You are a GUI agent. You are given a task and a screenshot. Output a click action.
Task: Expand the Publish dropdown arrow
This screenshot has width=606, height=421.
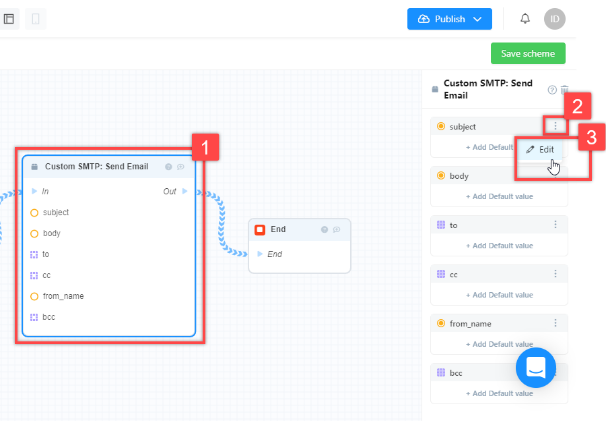477,19
